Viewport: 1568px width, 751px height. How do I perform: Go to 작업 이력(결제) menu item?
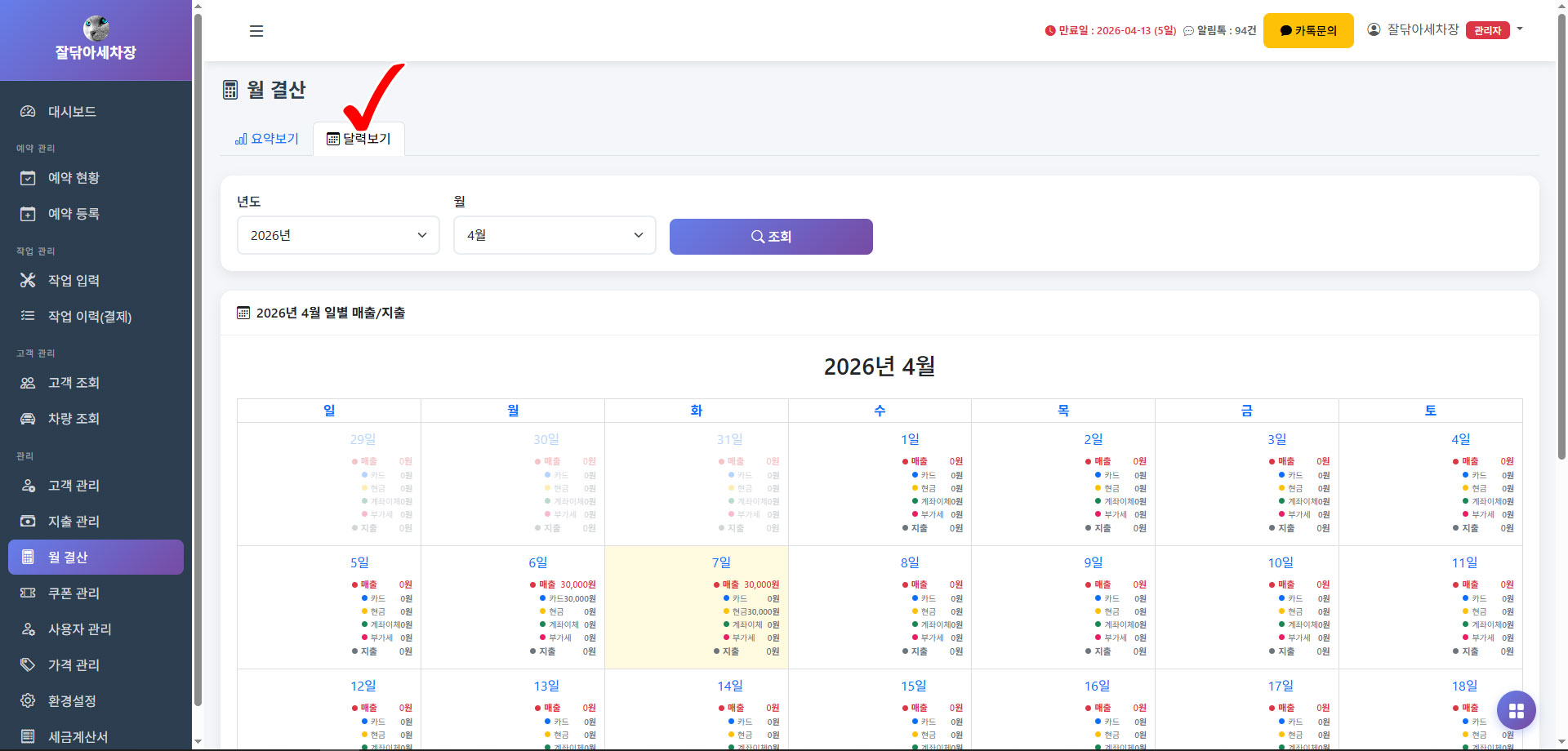[x=89, y=317]
